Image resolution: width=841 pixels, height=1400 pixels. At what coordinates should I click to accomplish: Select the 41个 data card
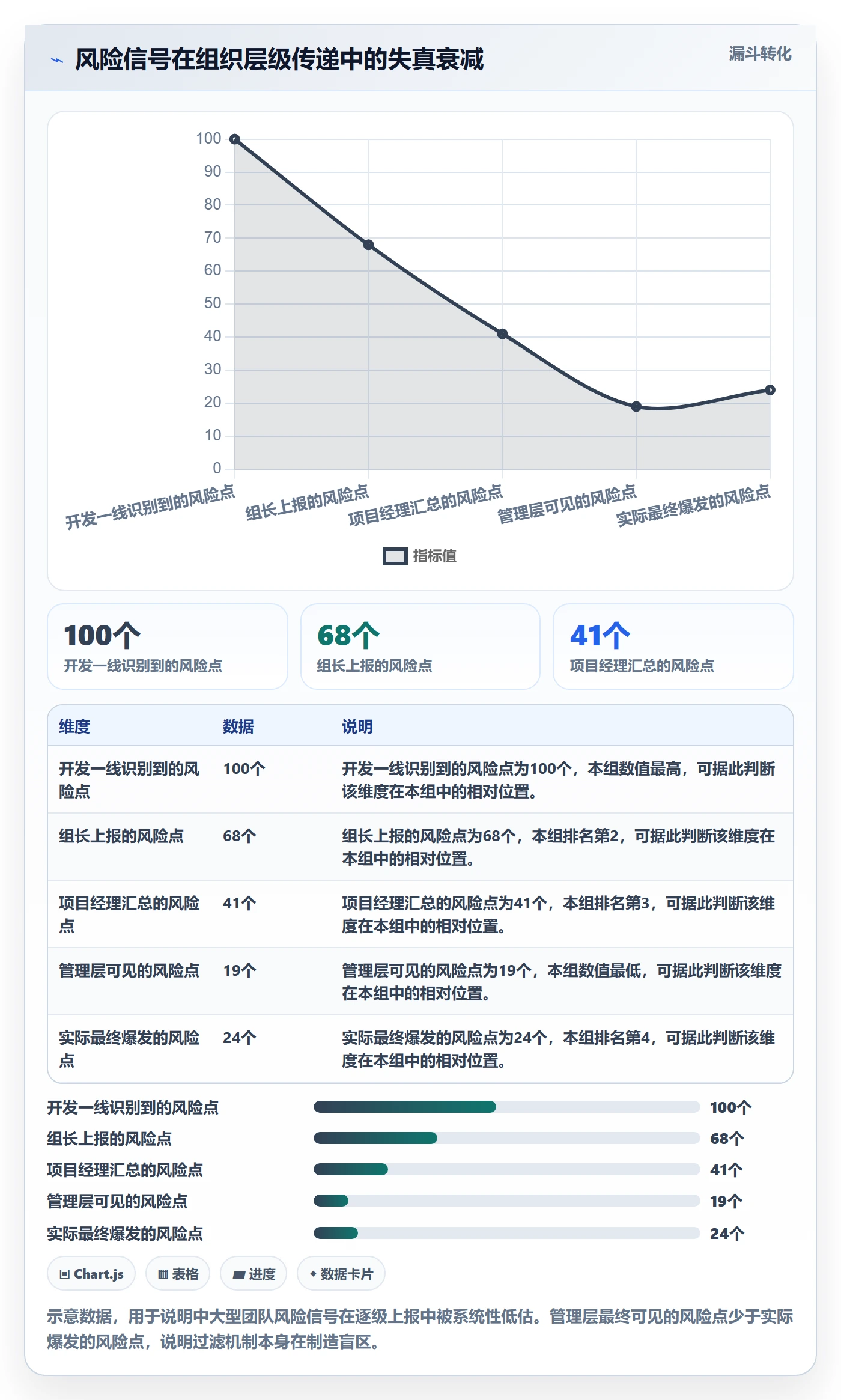673,647
